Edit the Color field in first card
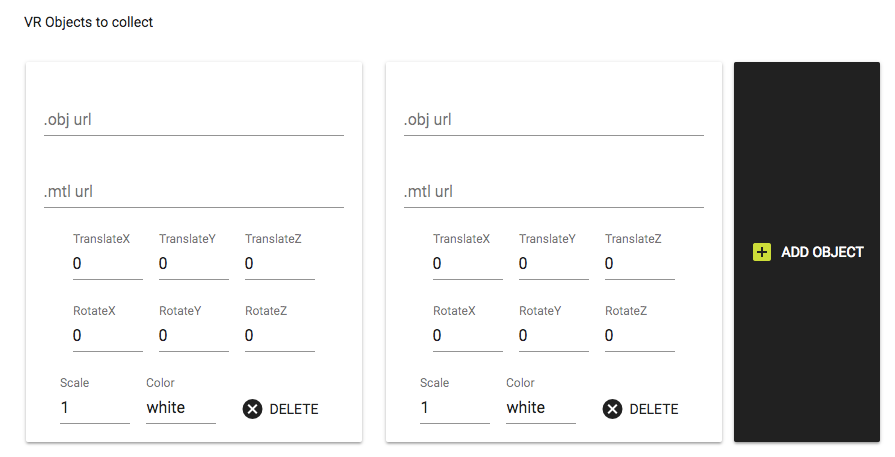 click(180, 408)
